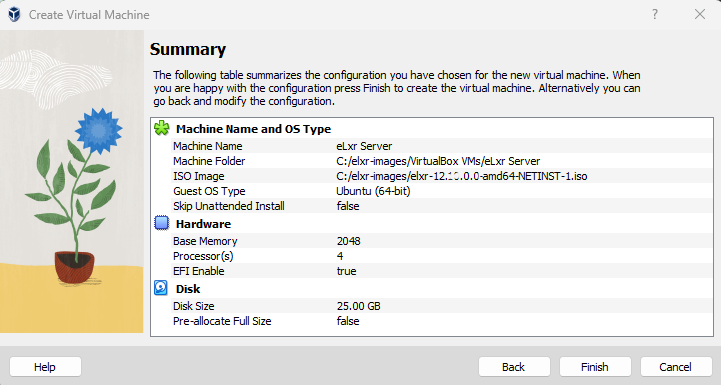This screenshot has width=721, height=385.
Task: Click the 'false' value for Skip Unattended Install
Action: click(x=348, y=206)
